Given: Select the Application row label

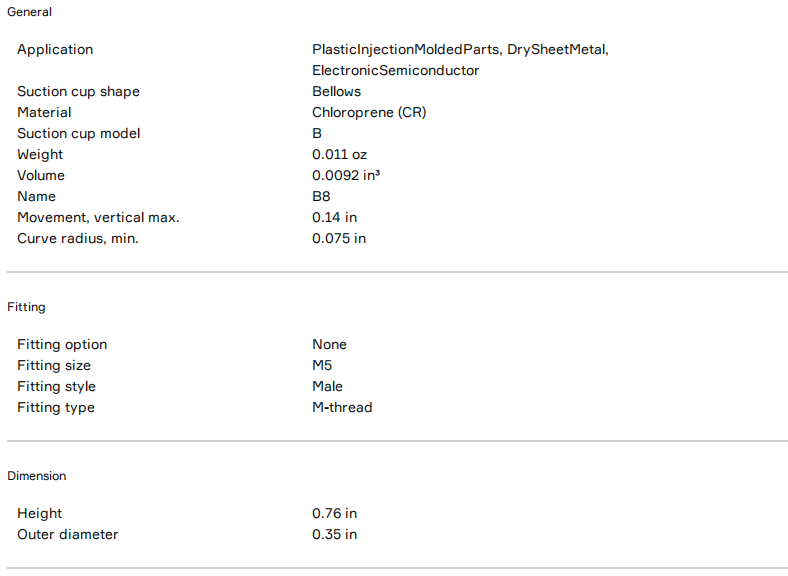Looking at the screenshot, I should tap(55, 49).
